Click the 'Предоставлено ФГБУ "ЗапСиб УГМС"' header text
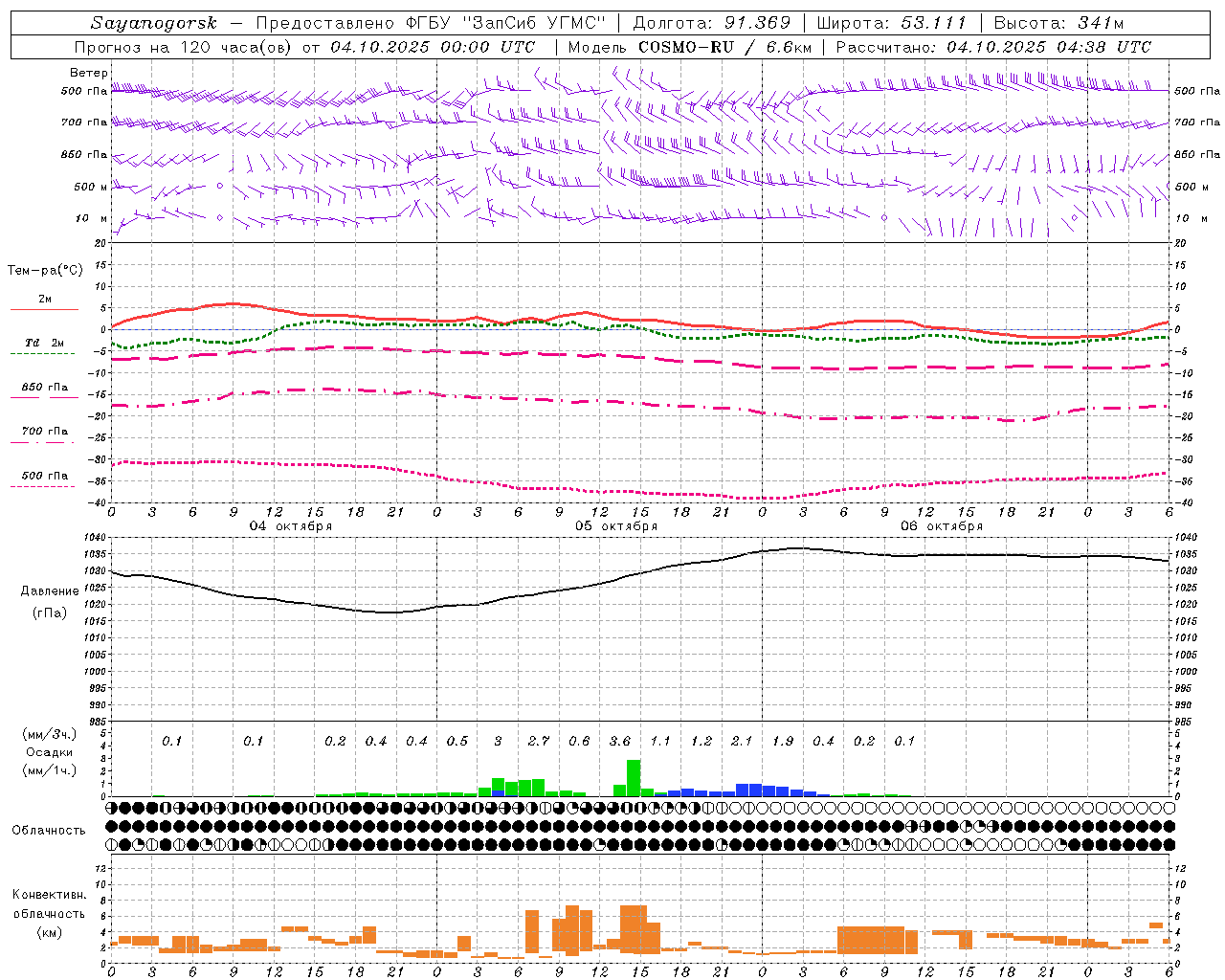This screenshot has height=980, width=1225. coord(431,23)
